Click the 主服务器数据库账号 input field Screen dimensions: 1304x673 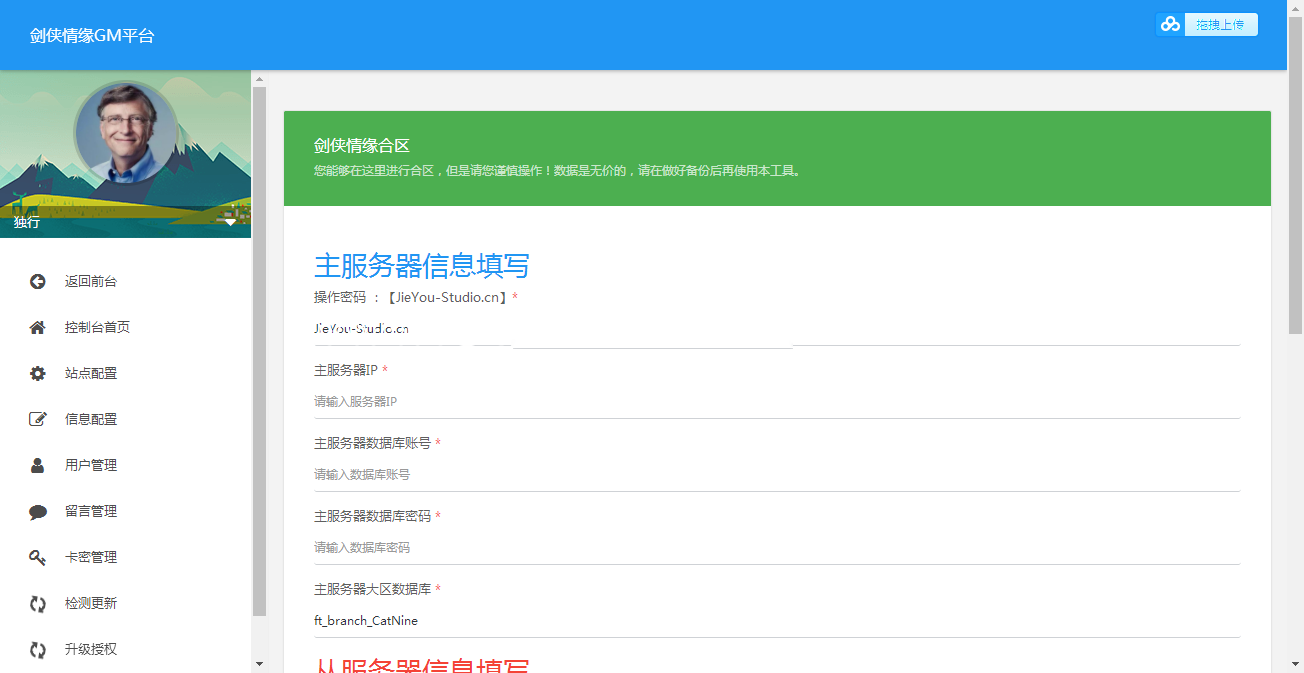776,475
